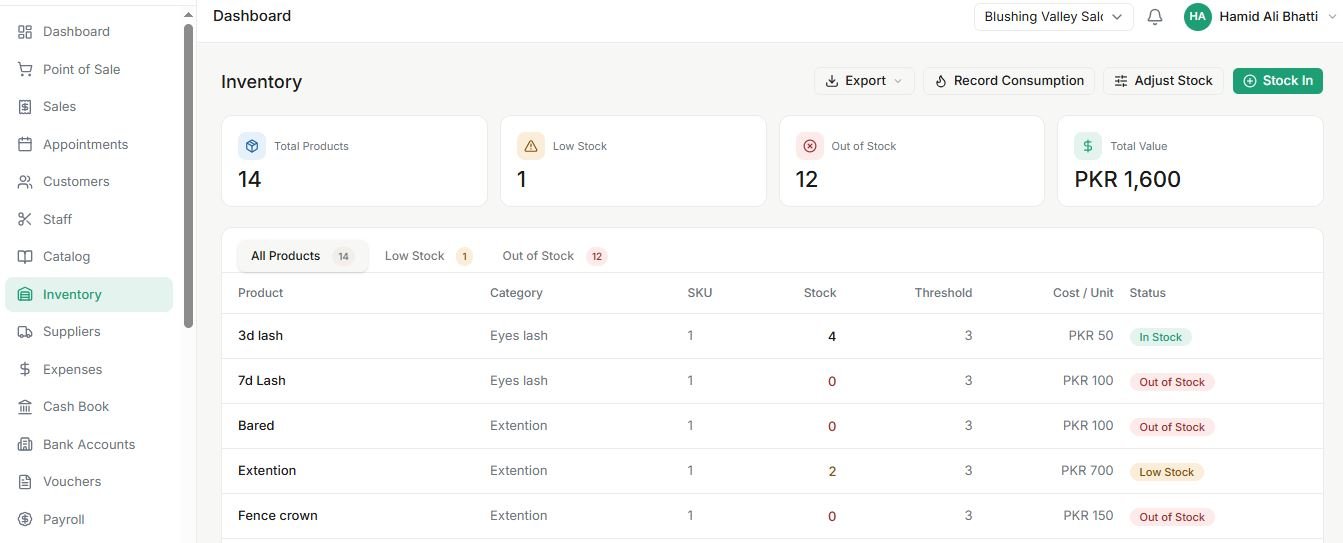This screenshot has height=543, width=1343.
Task: Click the Staff scissors icon
Action: point(25,219)
